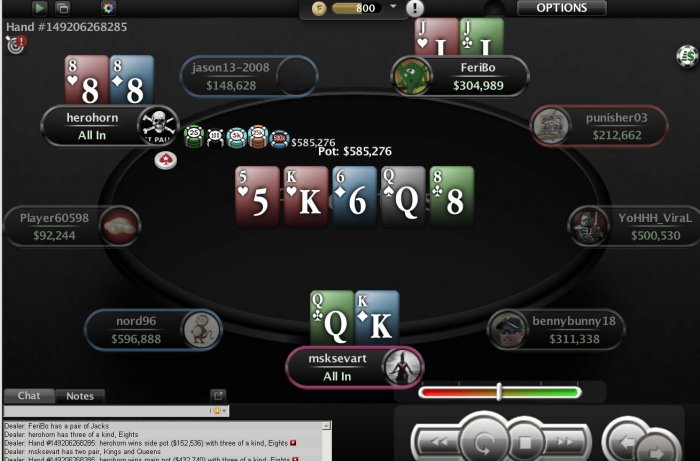Click the chat log scrollbar up arrow
This screenshot has width=700, height=461.
point(327,426)
